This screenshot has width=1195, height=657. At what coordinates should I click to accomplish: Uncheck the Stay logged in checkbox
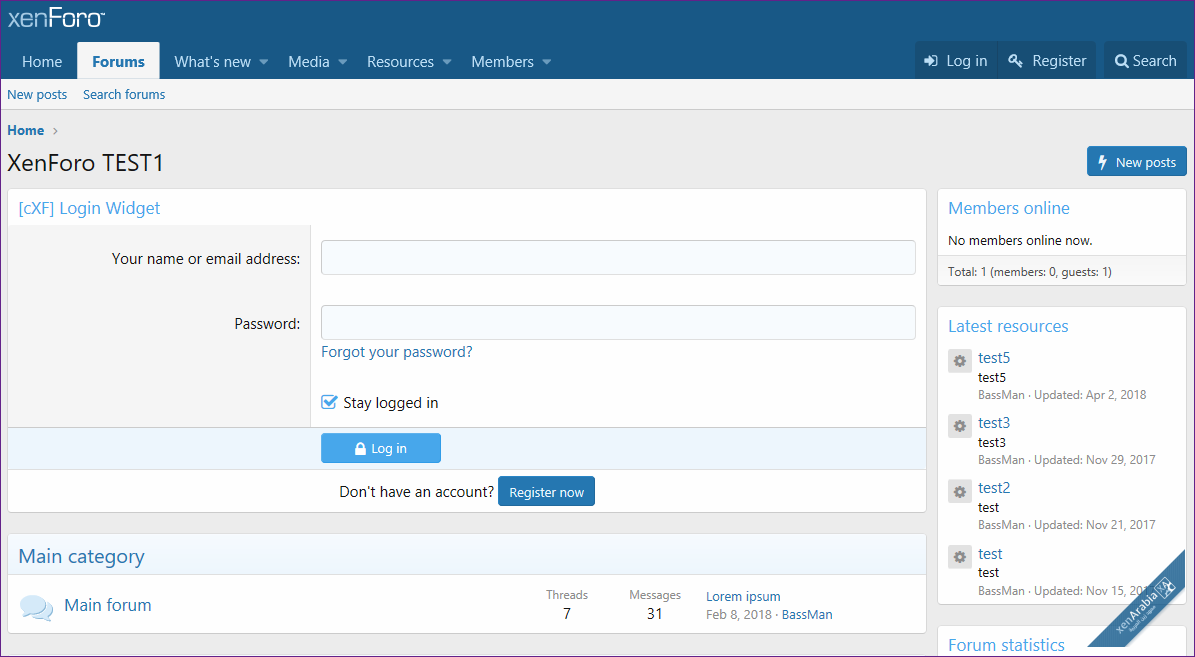point(329,401)
